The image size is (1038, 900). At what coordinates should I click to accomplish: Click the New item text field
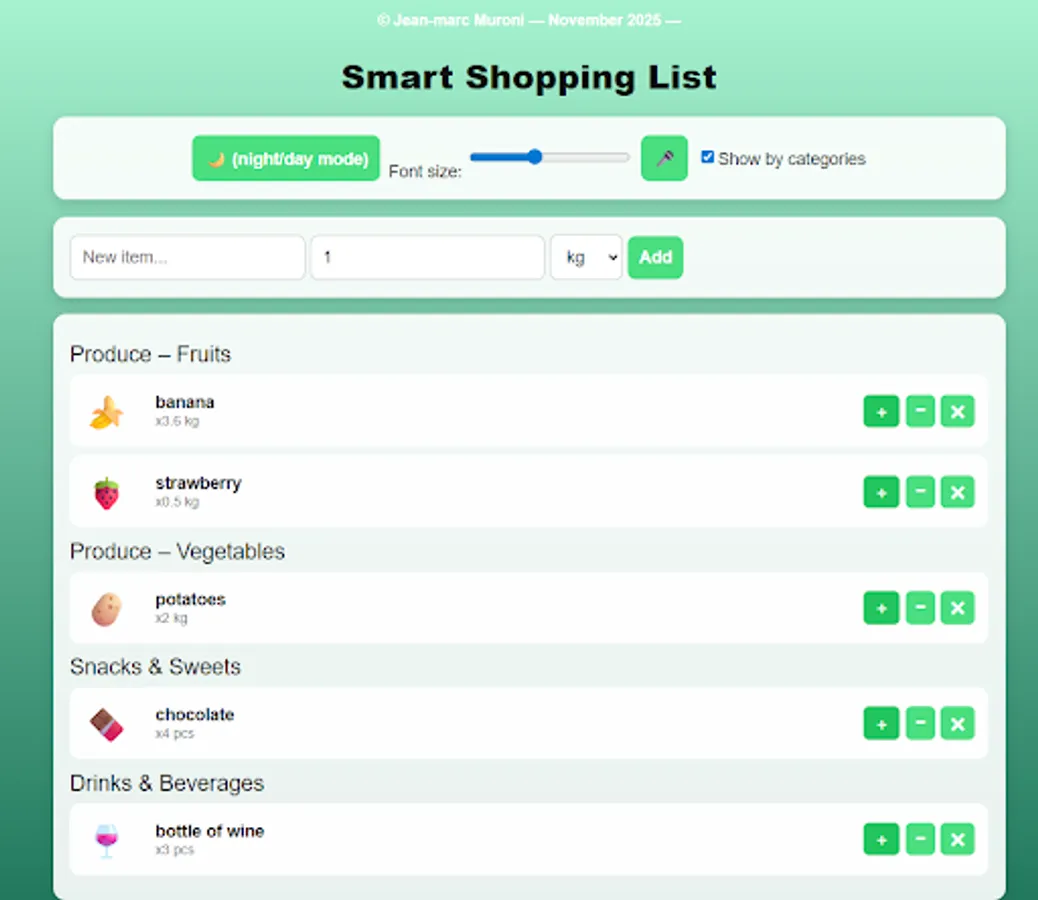[x=187, y=257]
